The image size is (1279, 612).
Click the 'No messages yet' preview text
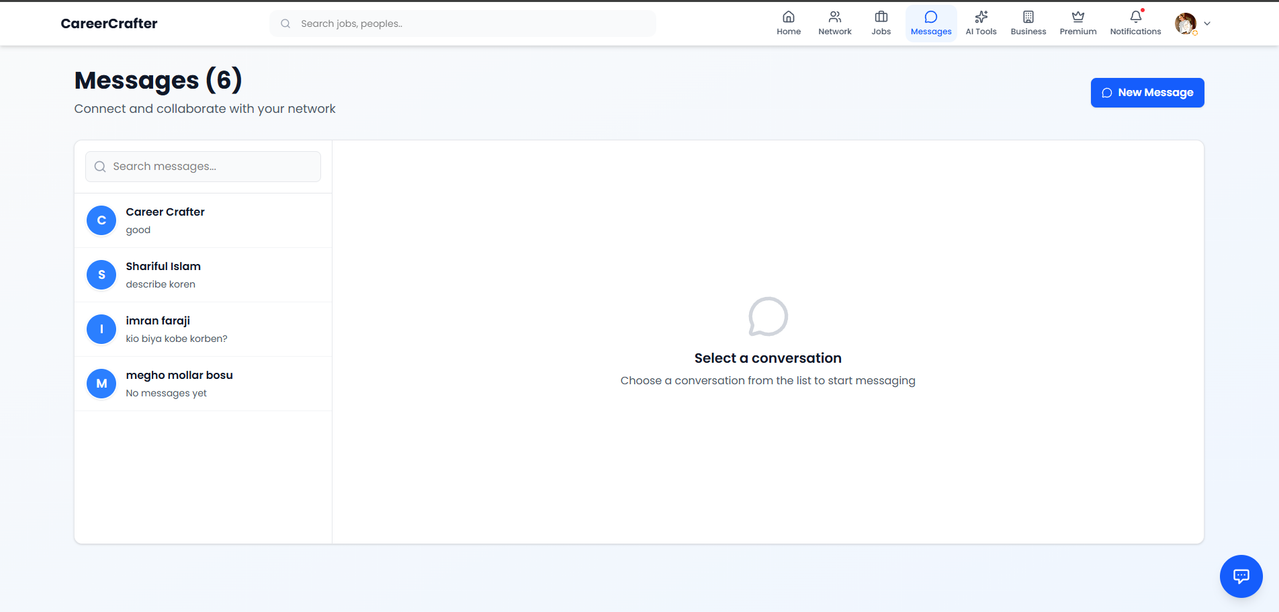[x=166, y=393]
